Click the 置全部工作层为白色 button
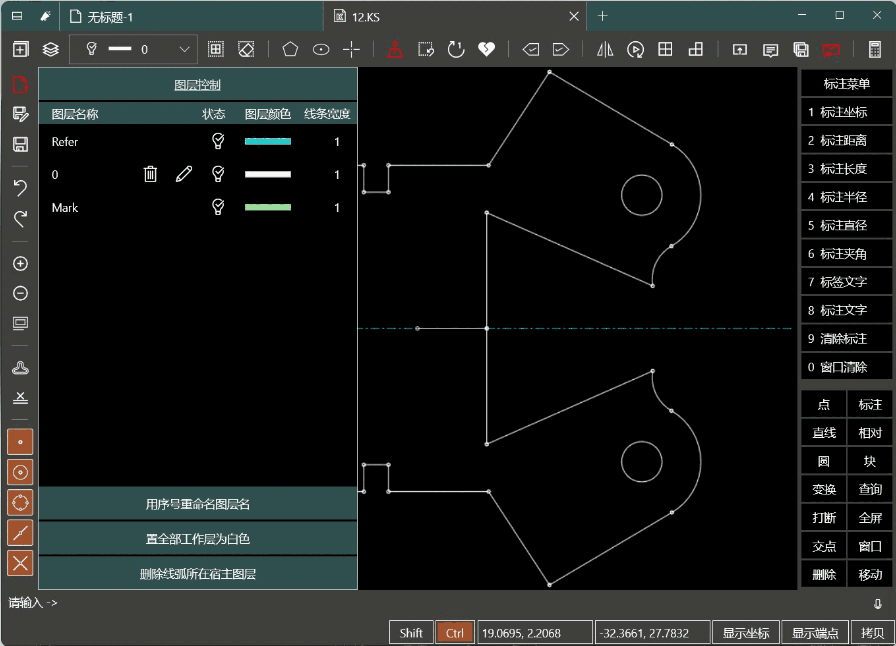Image resolution: width=896 pixels, height=646 pixels. pyautogui.click(x=198, y=539)
